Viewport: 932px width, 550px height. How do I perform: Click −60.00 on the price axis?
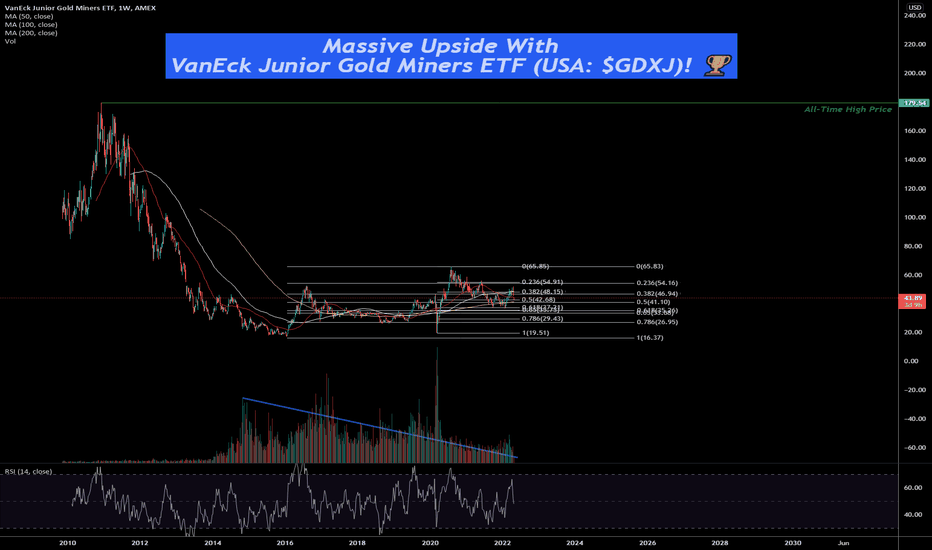tap(915, 448)
